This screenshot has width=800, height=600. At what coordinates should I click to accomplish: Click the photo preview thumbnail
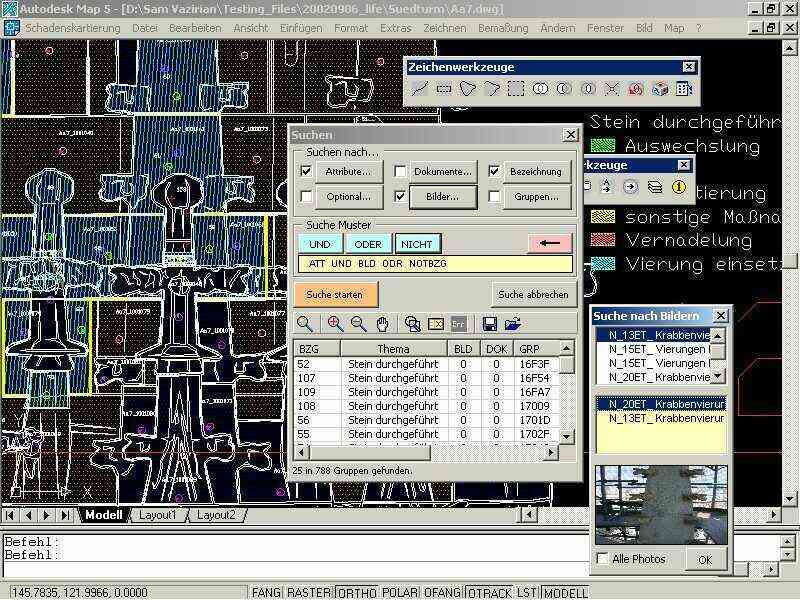pyautogui.click(x=661, y=505)
